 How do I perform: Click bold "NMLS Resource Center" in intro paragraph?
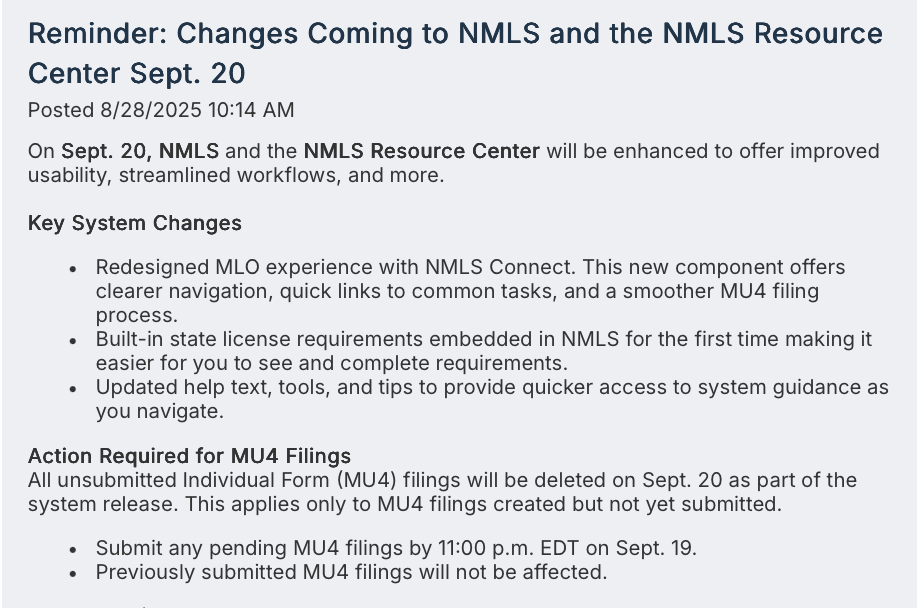click(x=422, y=151)
